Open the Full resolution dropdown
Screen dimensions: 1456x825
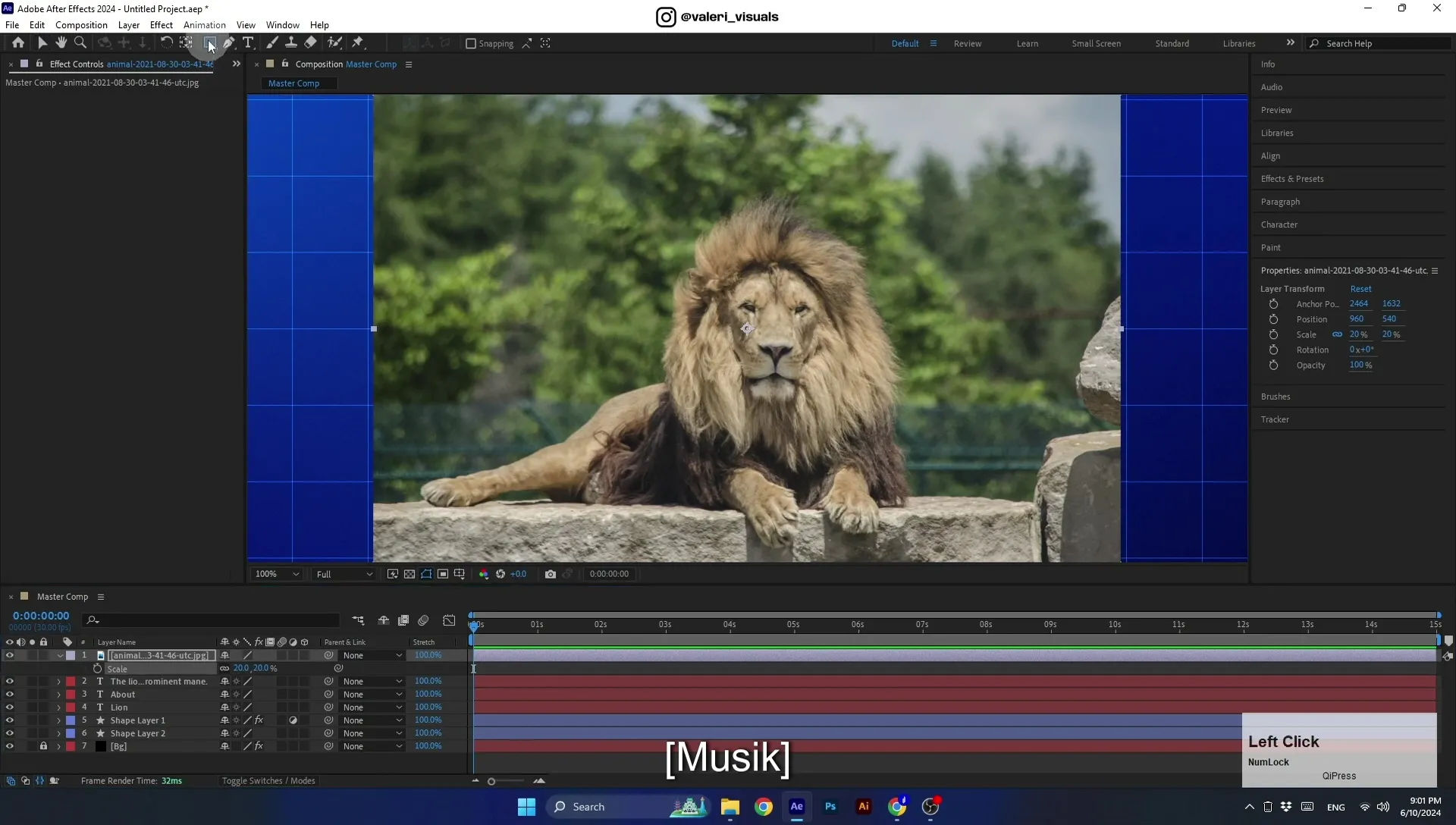(344, 574)
